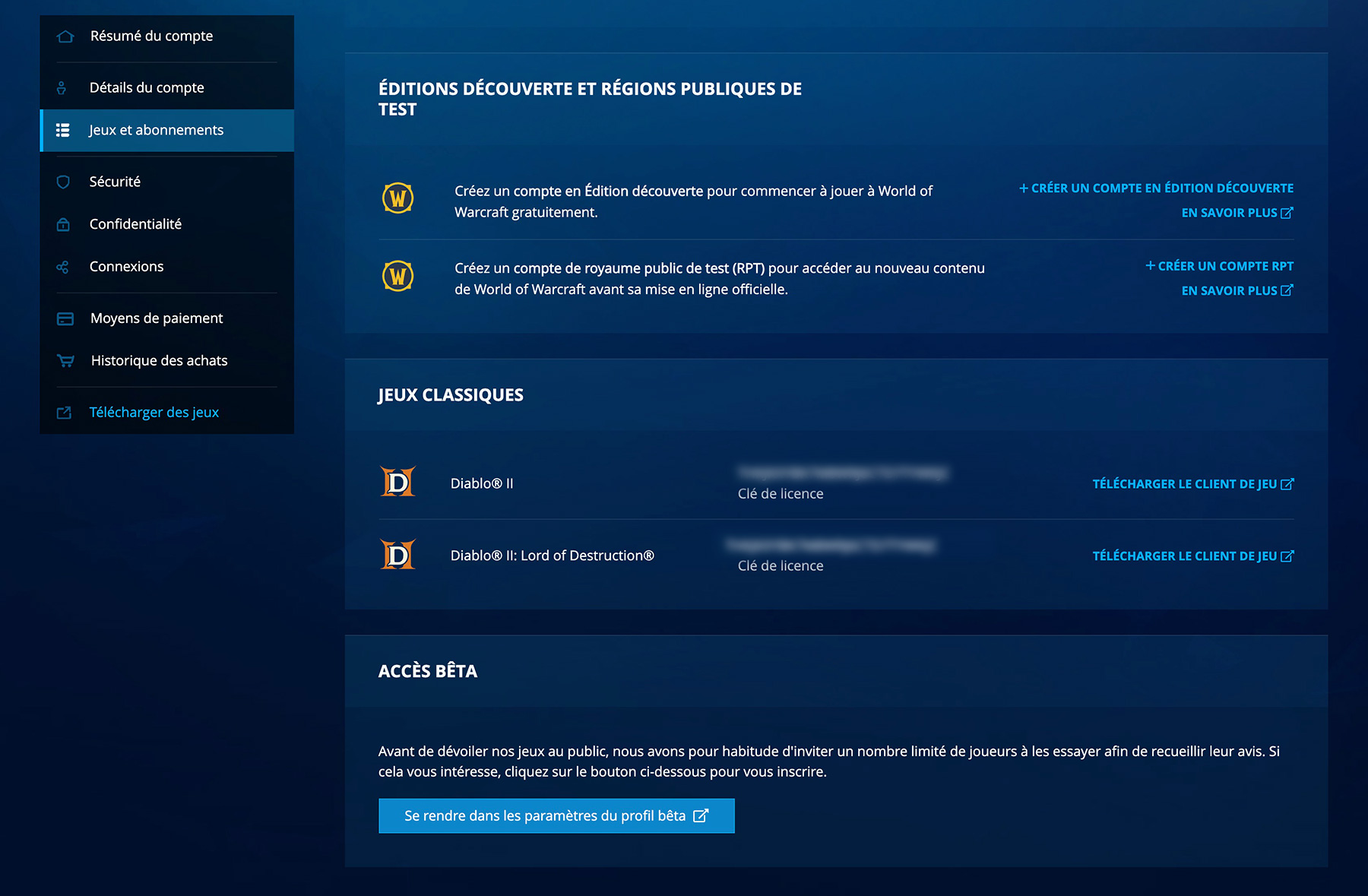Select Jeux et abonnements menu item

pyautogui.click(x=166, y=131)
